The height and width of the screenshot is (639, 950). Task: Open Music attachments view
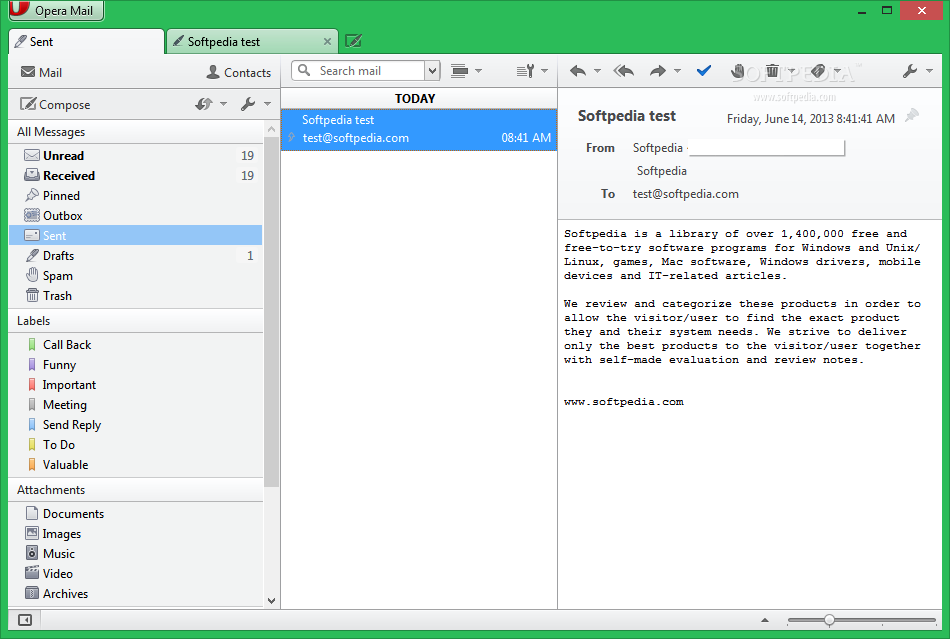pyautogui.click(x=136, y=554)
